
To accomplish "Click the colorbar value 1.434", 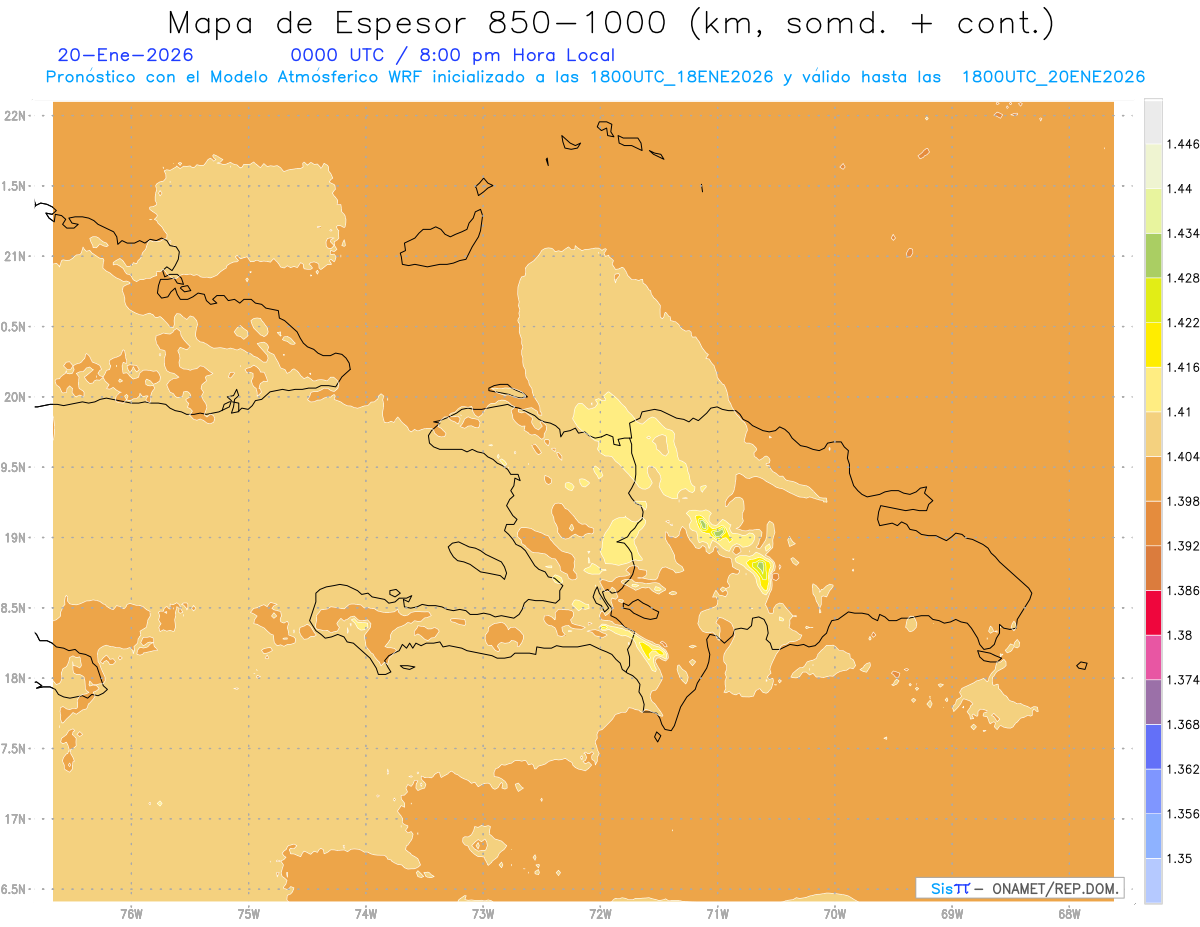I will (x=1184, y=233).
